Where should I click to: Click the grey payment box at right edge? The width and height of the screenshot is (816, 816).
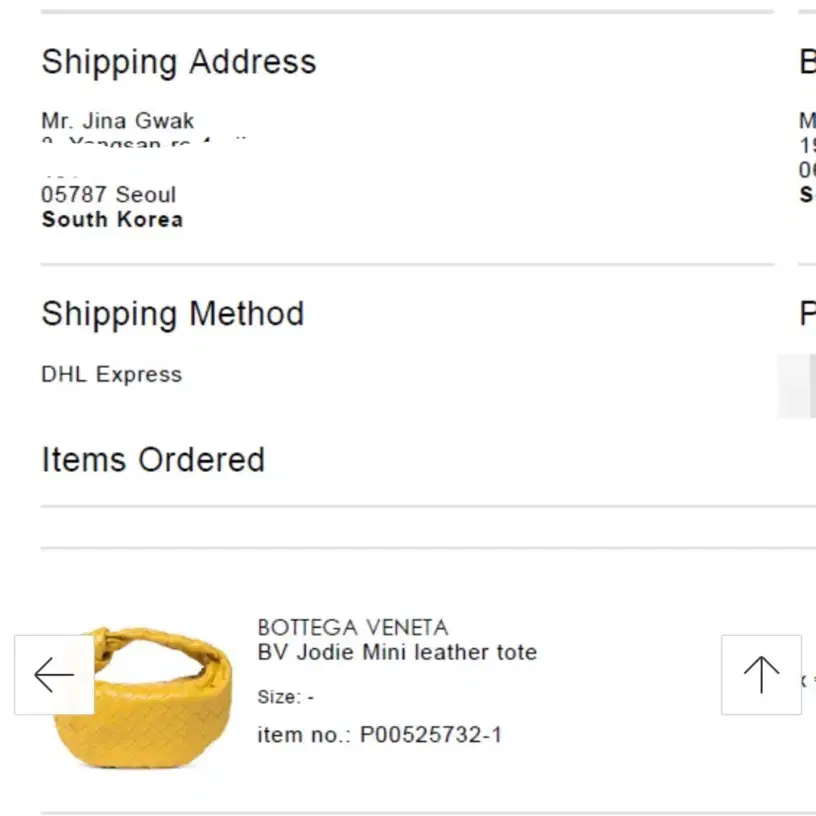click(x=797, y=386)
